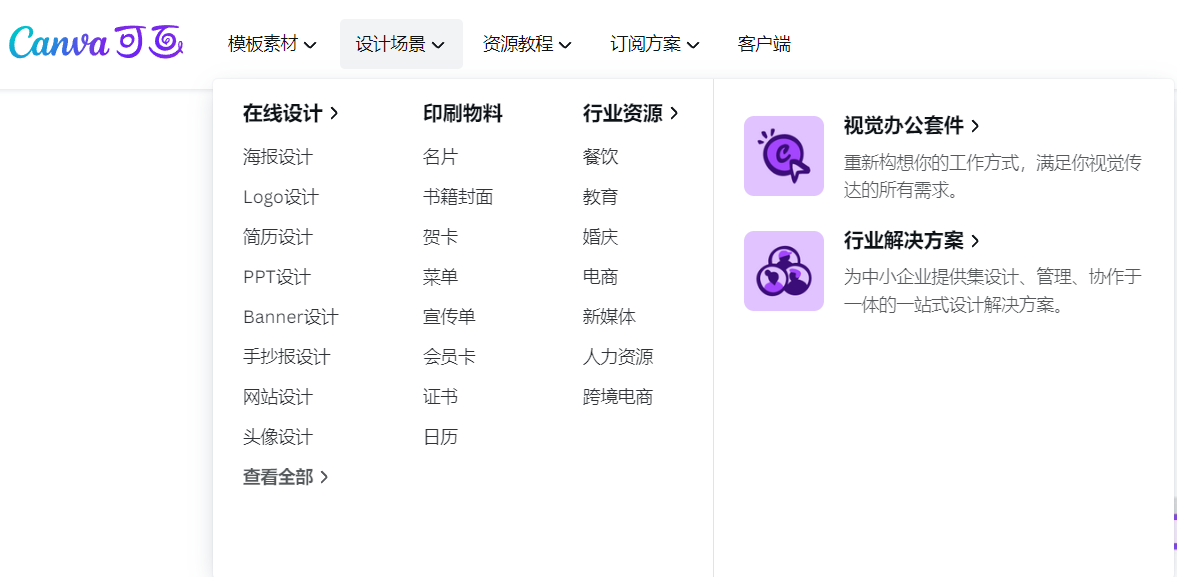
Task: Expand the 模板素材 dropdown menu
Action: point(272,44)
